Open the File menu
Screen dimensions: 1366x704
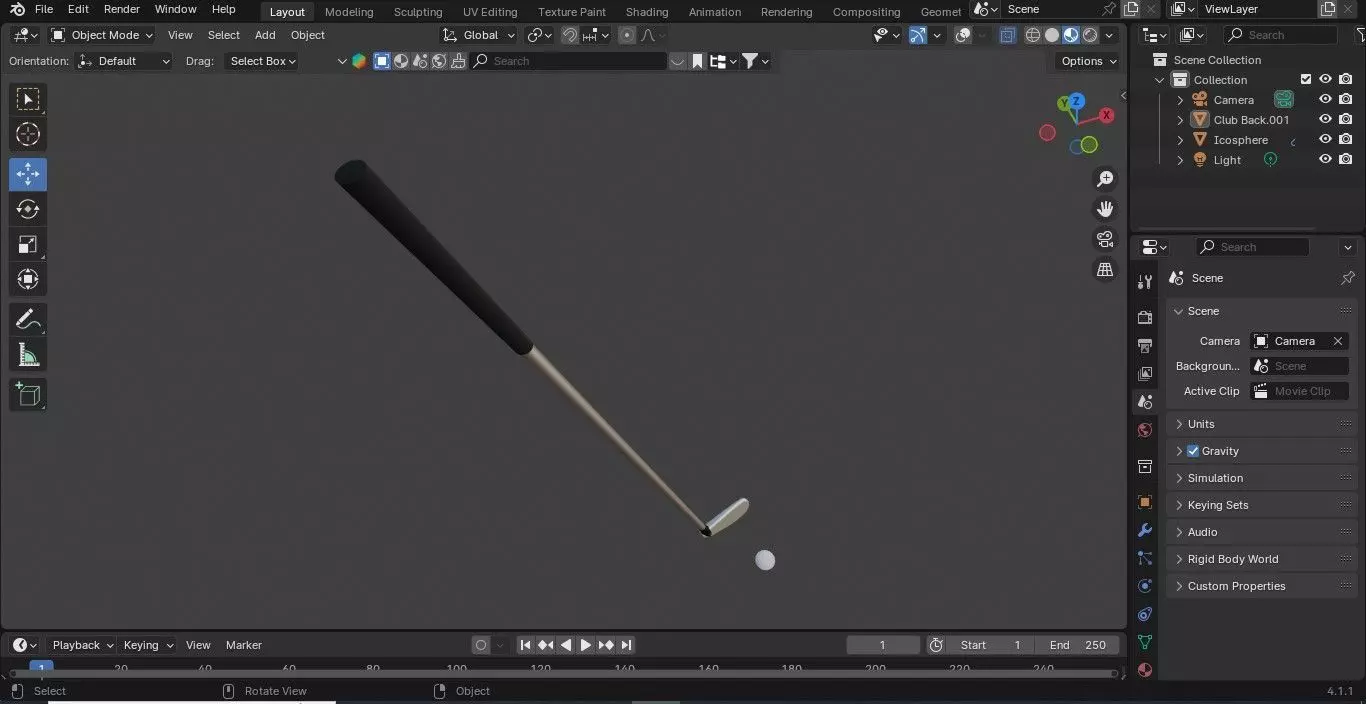[x=44, y=9]
